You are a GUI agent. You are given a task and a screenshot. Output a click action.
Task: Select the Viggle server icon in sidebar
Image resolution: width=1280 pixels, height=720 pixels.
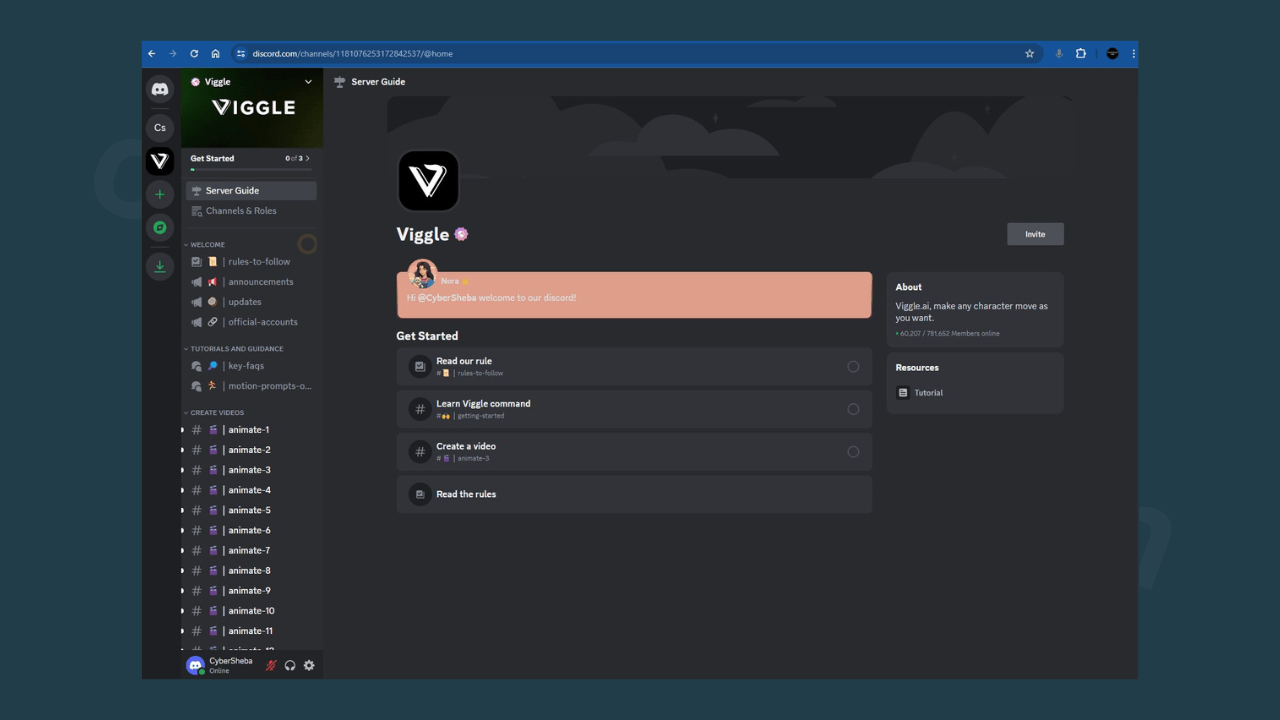[x=160, y=161]
